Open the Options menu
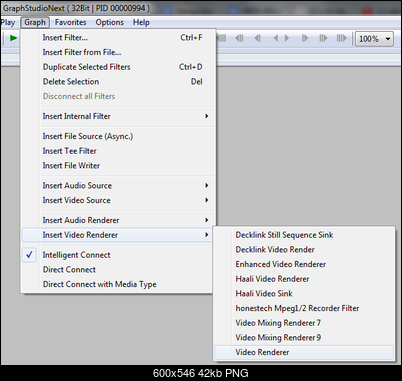Screen dimensions: 402x381 click(110, 22)
